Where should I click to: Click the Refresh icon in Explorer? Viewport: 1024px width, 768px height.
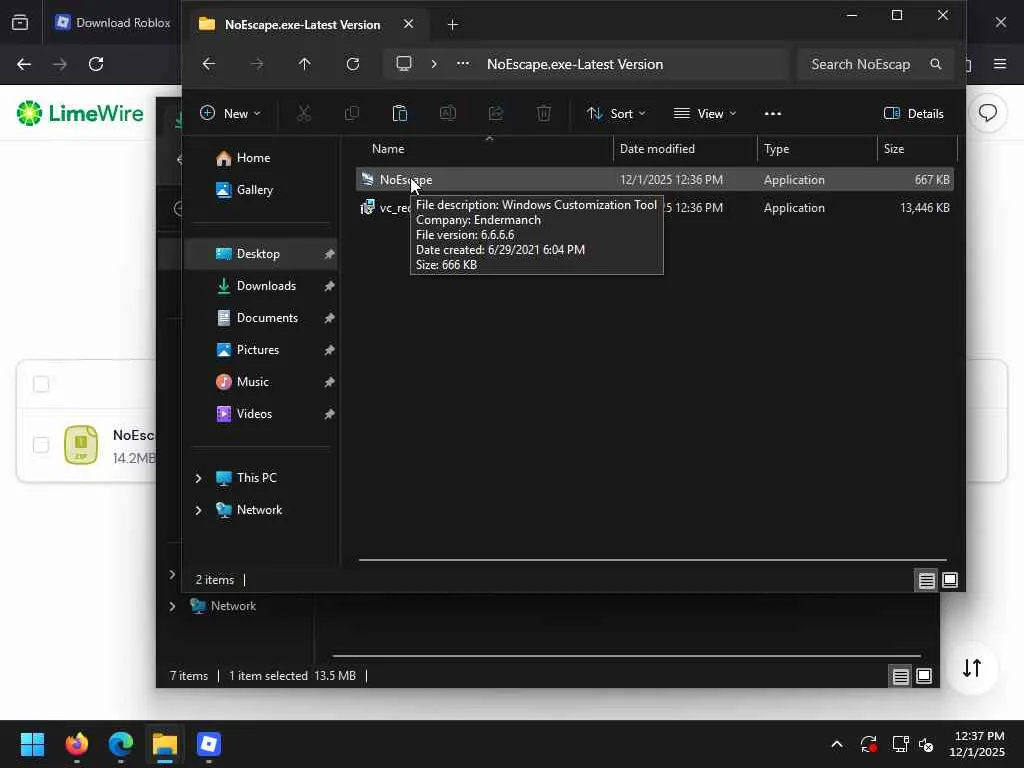tap(352, 64)
